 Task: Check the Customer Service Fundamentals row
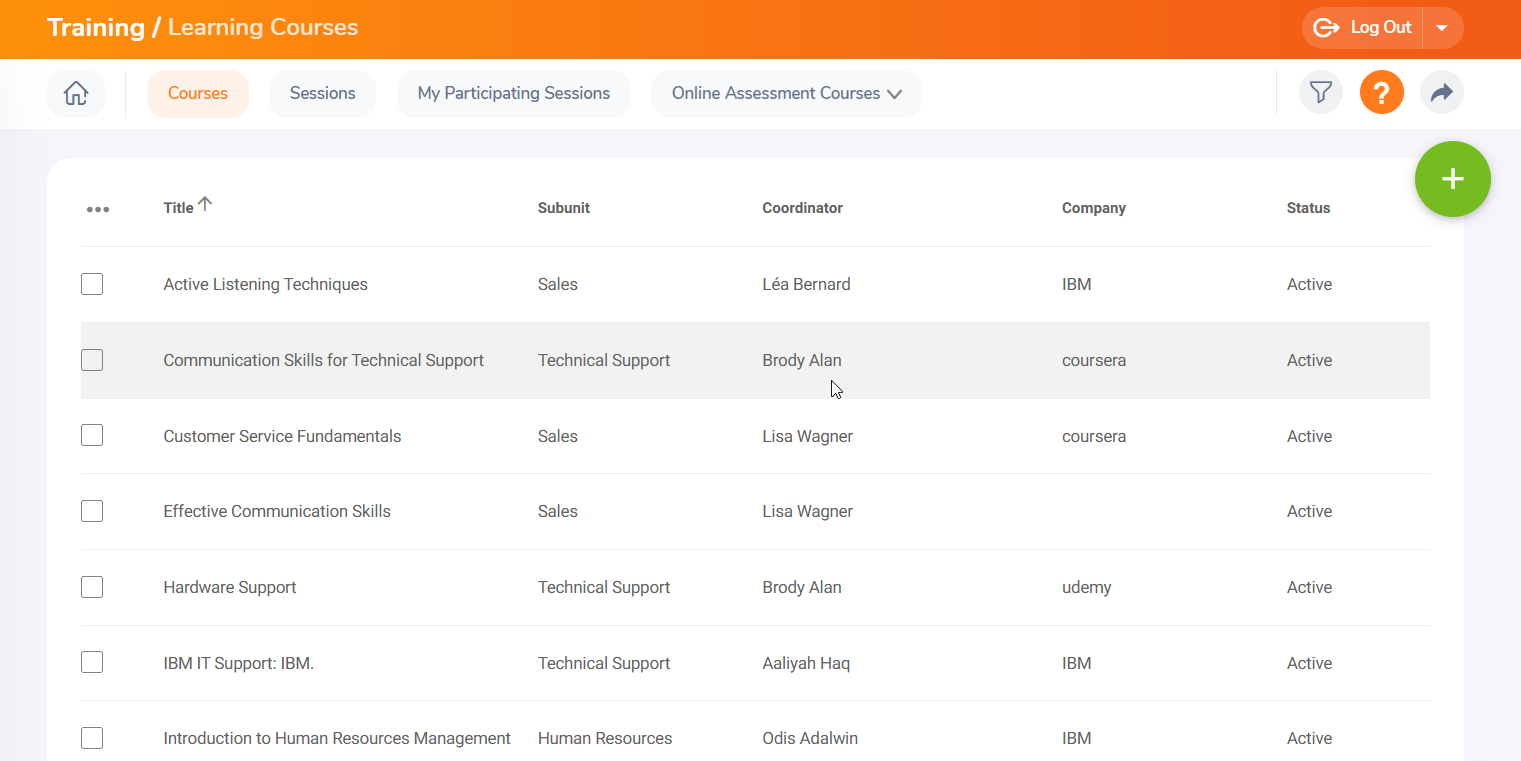[x=92, y=435]
